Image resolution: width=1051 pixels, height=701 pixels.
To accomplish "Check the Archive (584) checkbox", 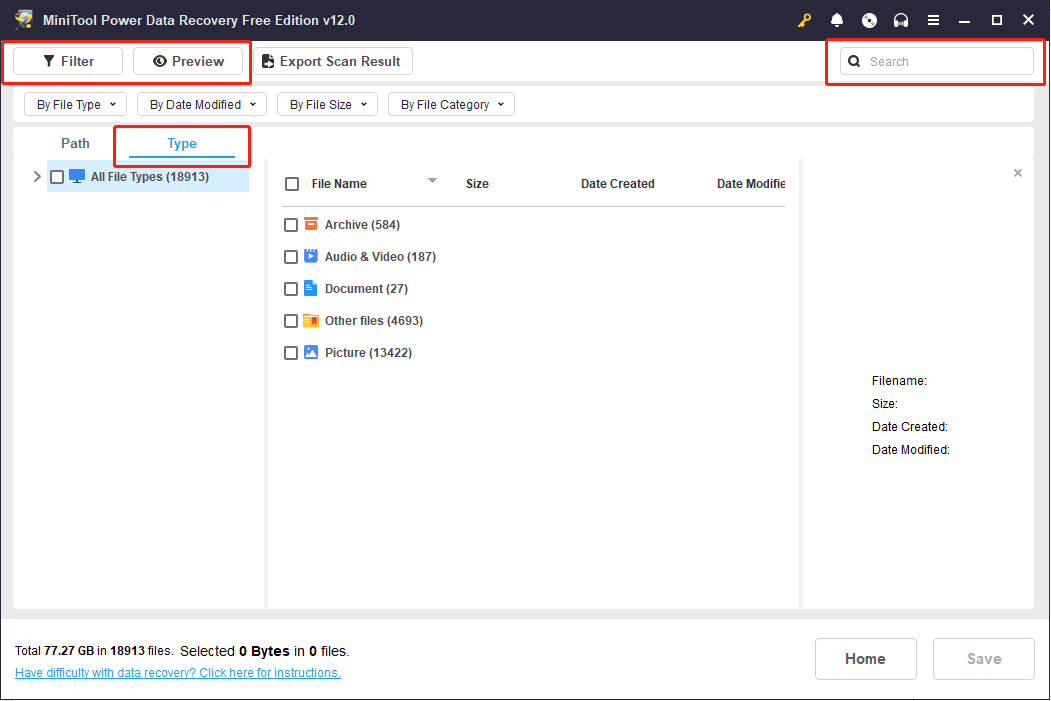I will pyautogui.click(x=290, y=225).
